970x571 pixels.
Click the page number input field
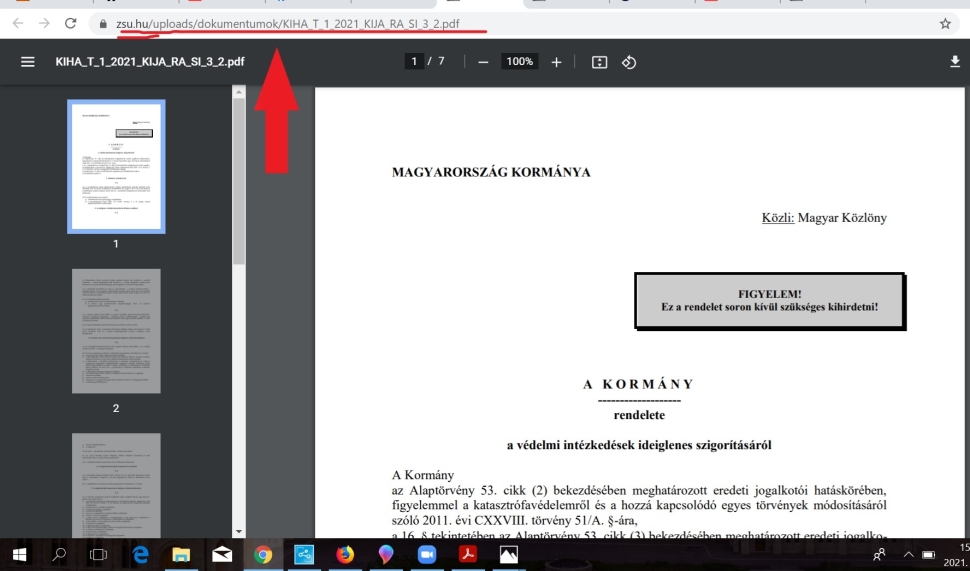pos(414,61)
